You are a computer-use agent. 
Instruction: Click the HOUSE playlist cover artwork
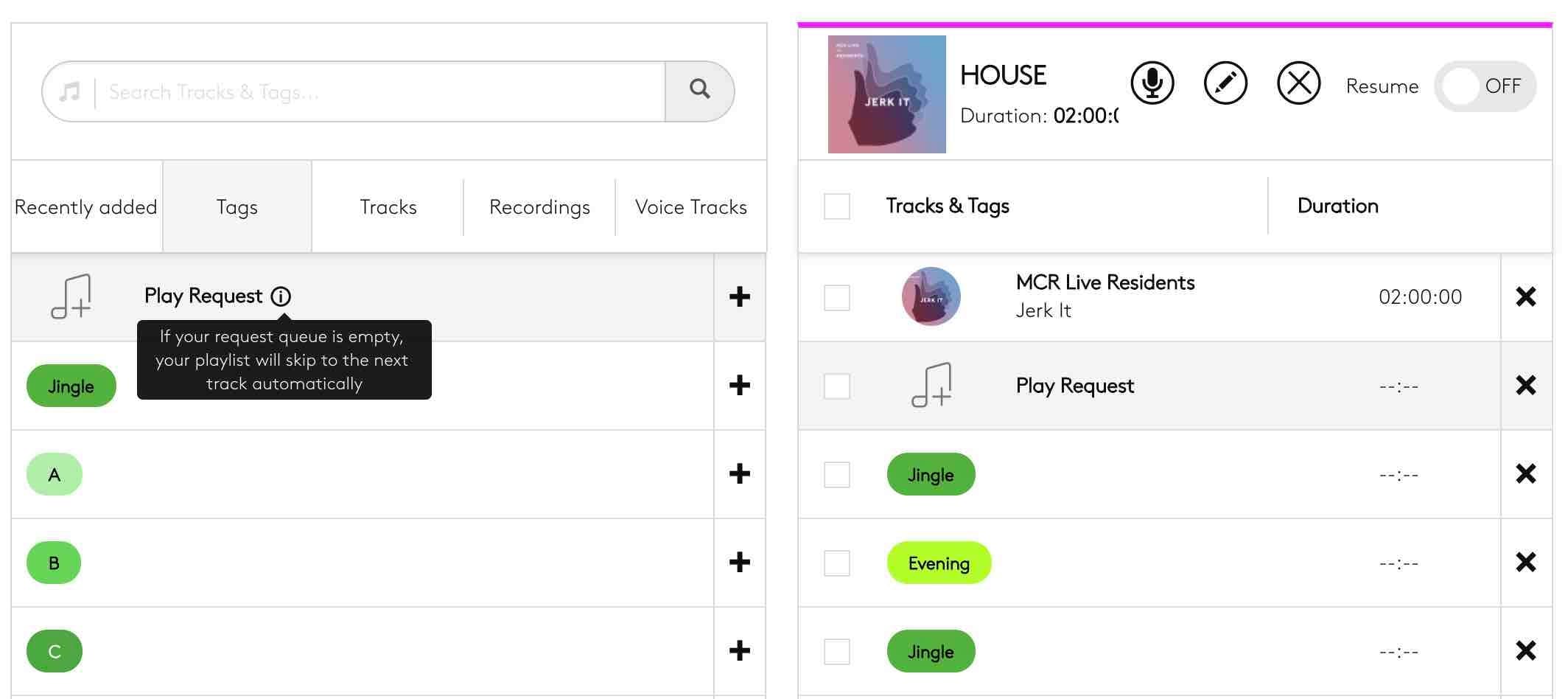tap(886, 94)
